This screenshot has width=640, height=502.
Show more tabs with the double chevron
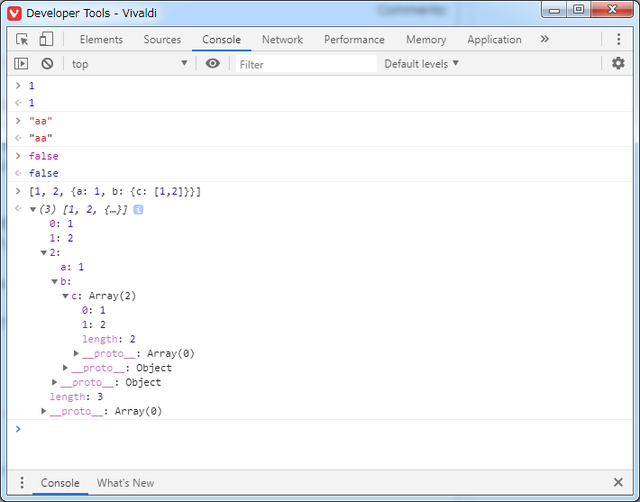click(544, 39)
